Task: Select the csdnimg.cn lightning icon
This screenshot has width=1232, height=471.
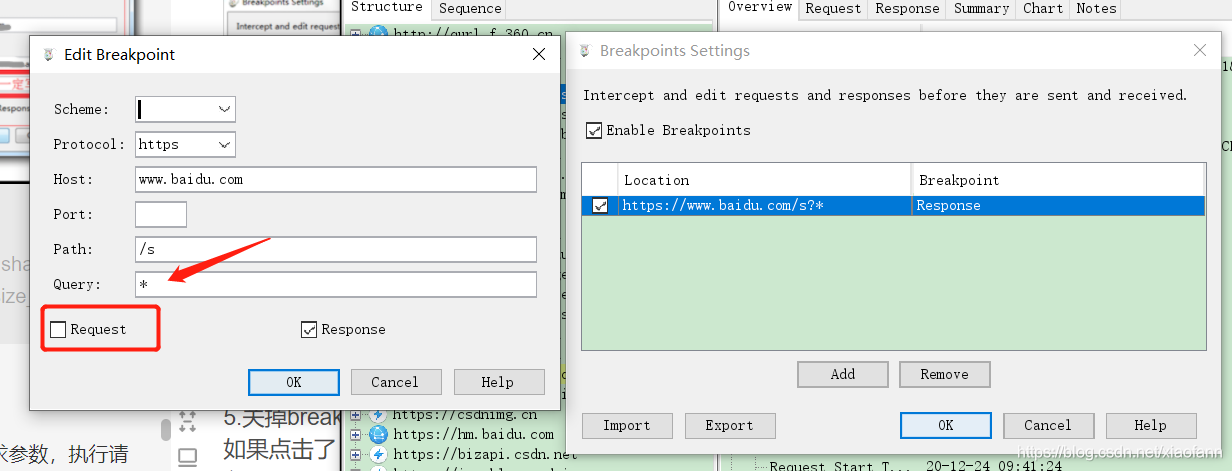Action: 378,415
